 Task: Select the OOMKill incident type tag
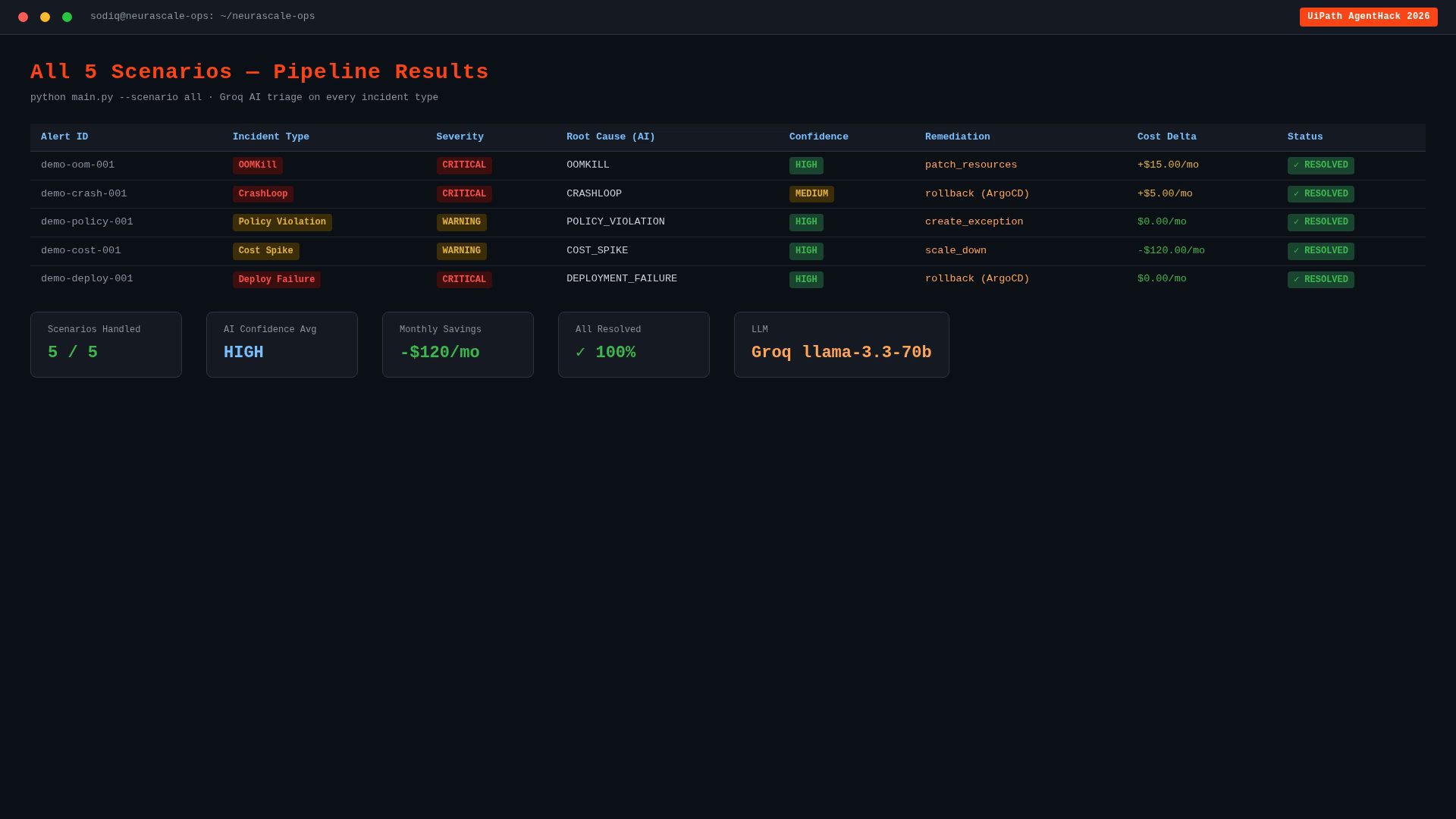258,165
